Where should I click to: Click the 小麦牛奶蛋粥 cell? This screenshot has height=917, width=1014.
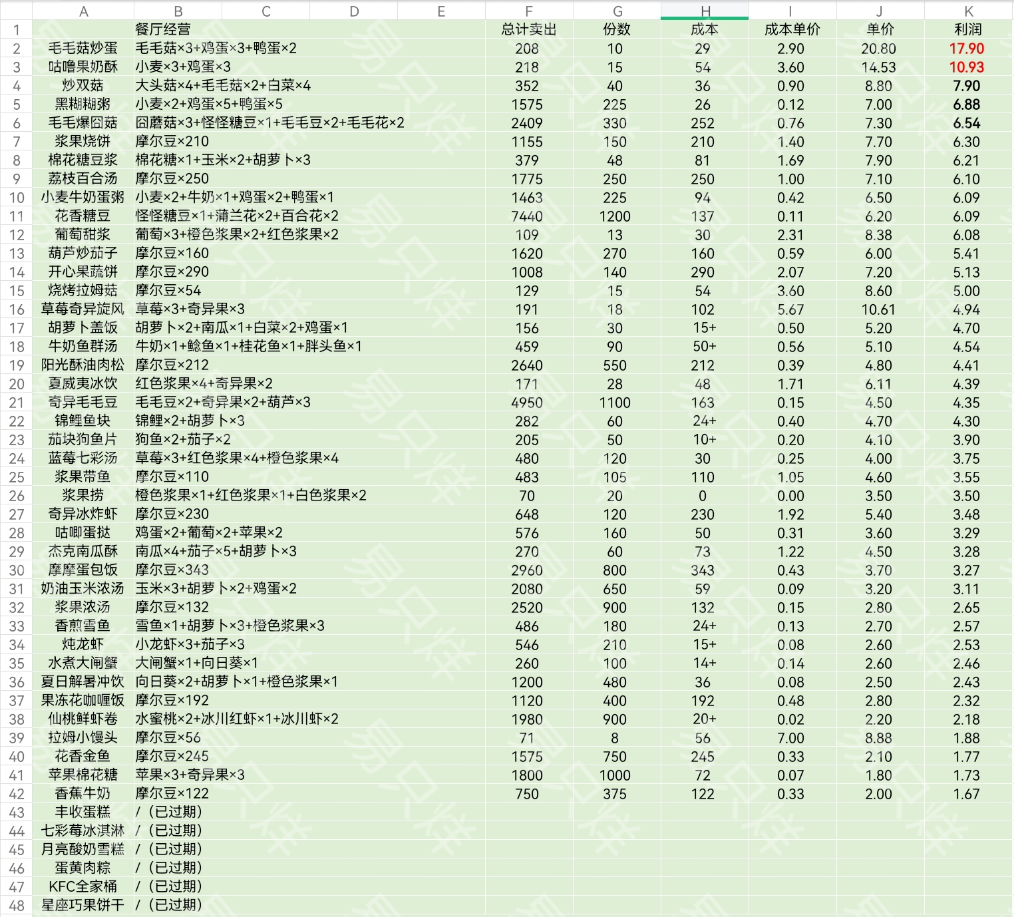coord(83,198)
